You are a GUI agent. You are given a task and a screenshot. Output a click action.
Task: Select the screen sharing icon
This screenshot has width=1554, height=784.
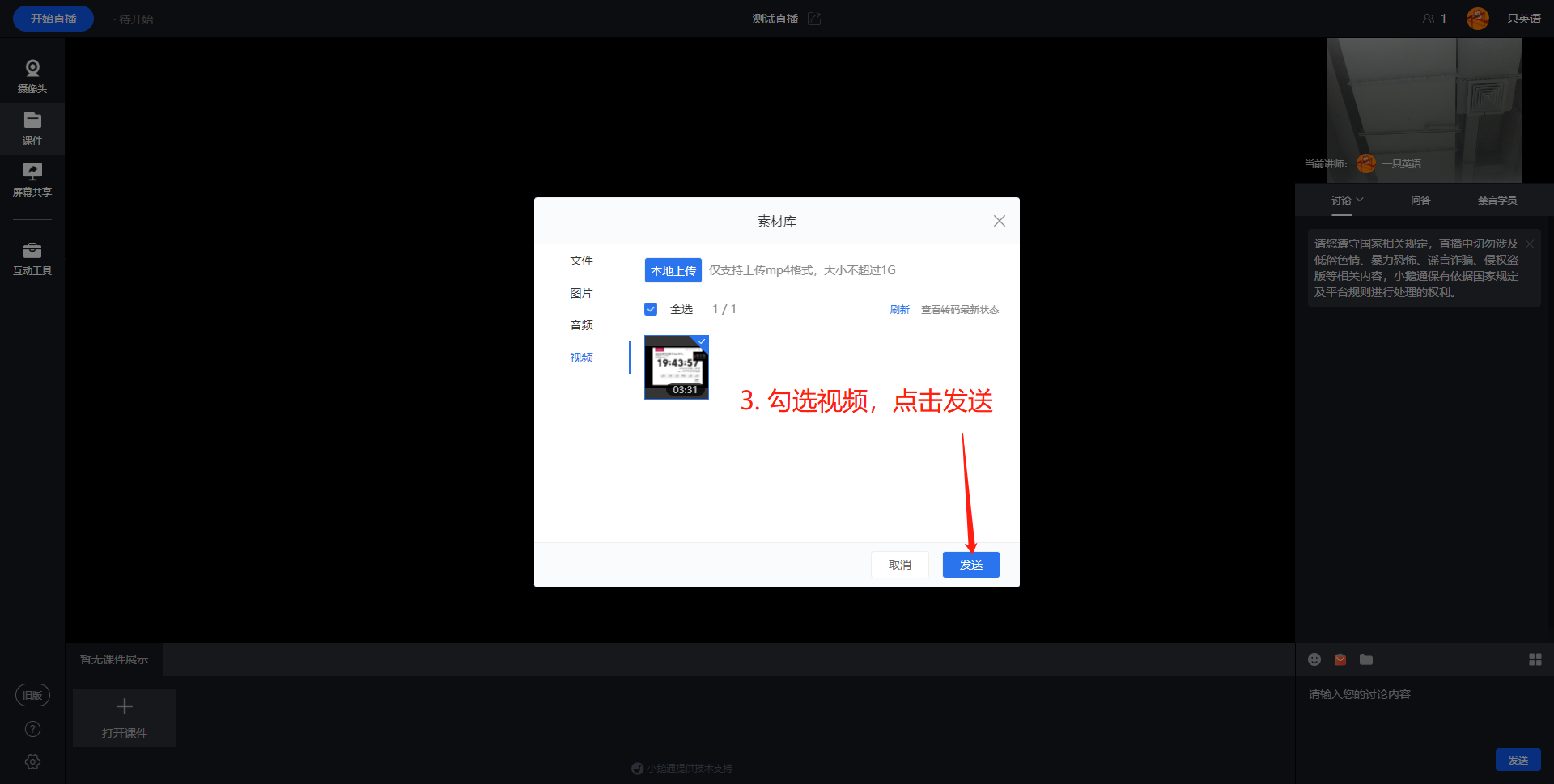tap(32, 172)
